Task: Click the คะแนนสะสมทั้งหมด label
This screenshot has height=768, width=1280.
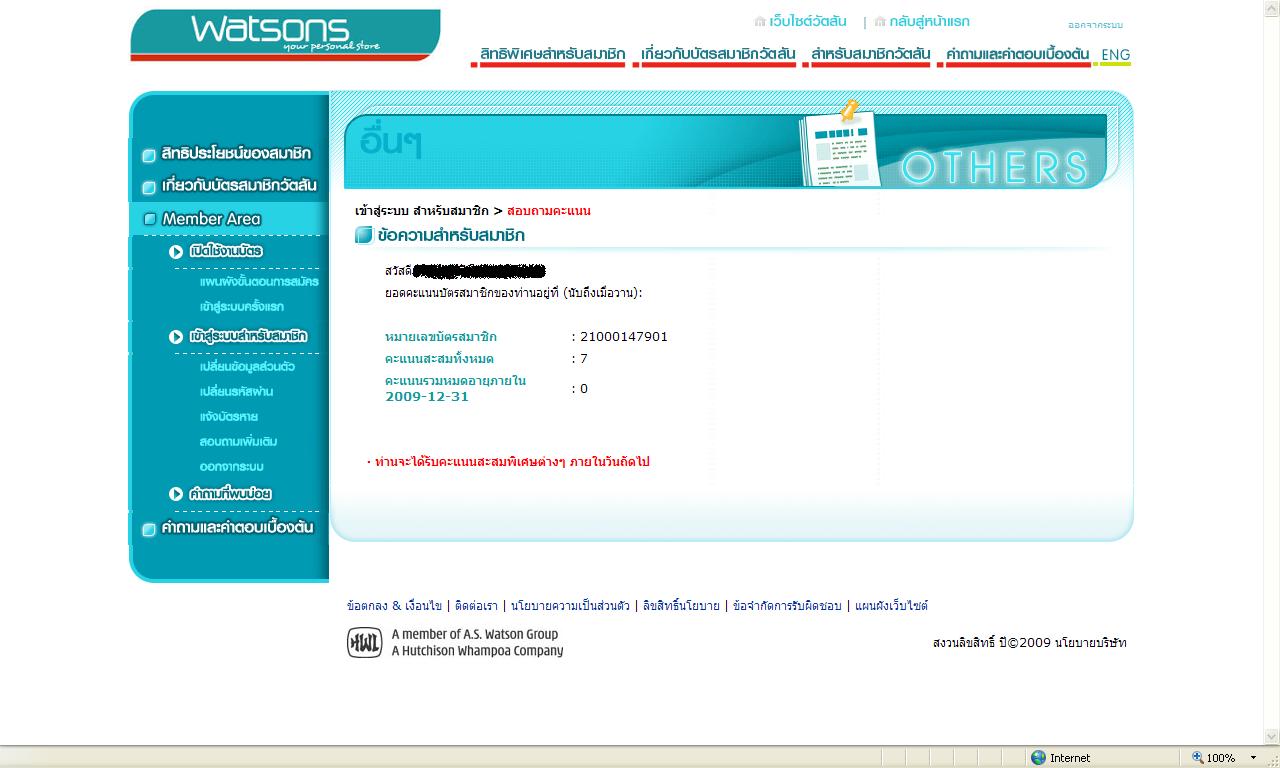Action: point(439,359)
